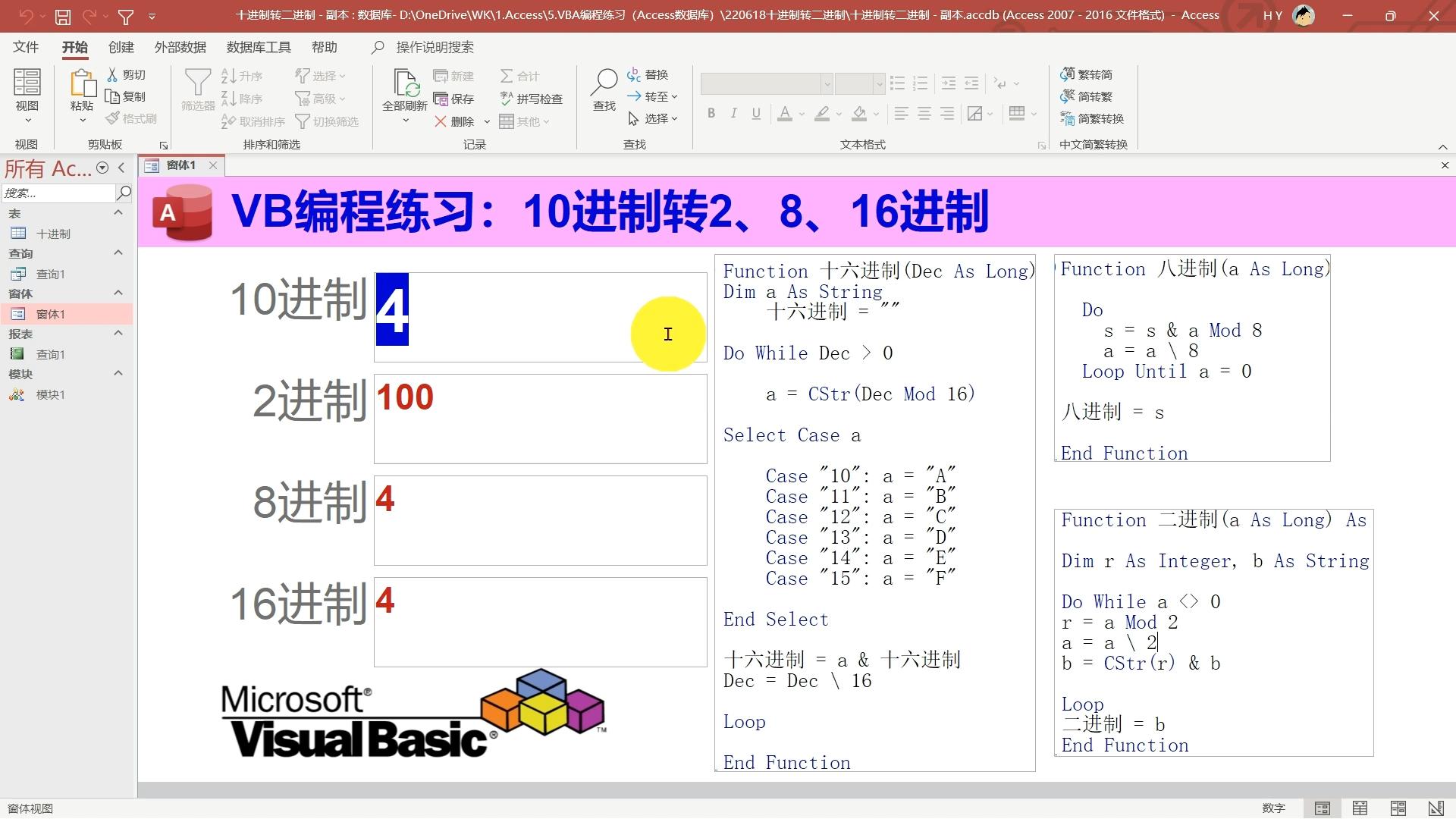
Task: Click the Copy (复制) button
Action: click(x=125, y=96)
